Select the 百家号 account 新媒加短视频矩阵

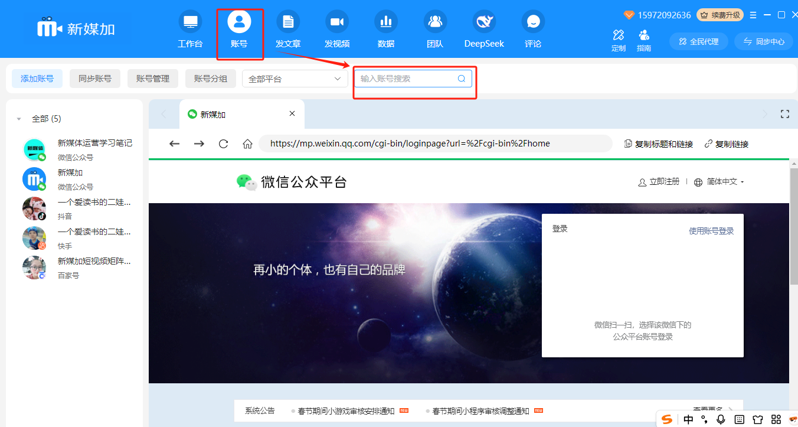(75, 268)
